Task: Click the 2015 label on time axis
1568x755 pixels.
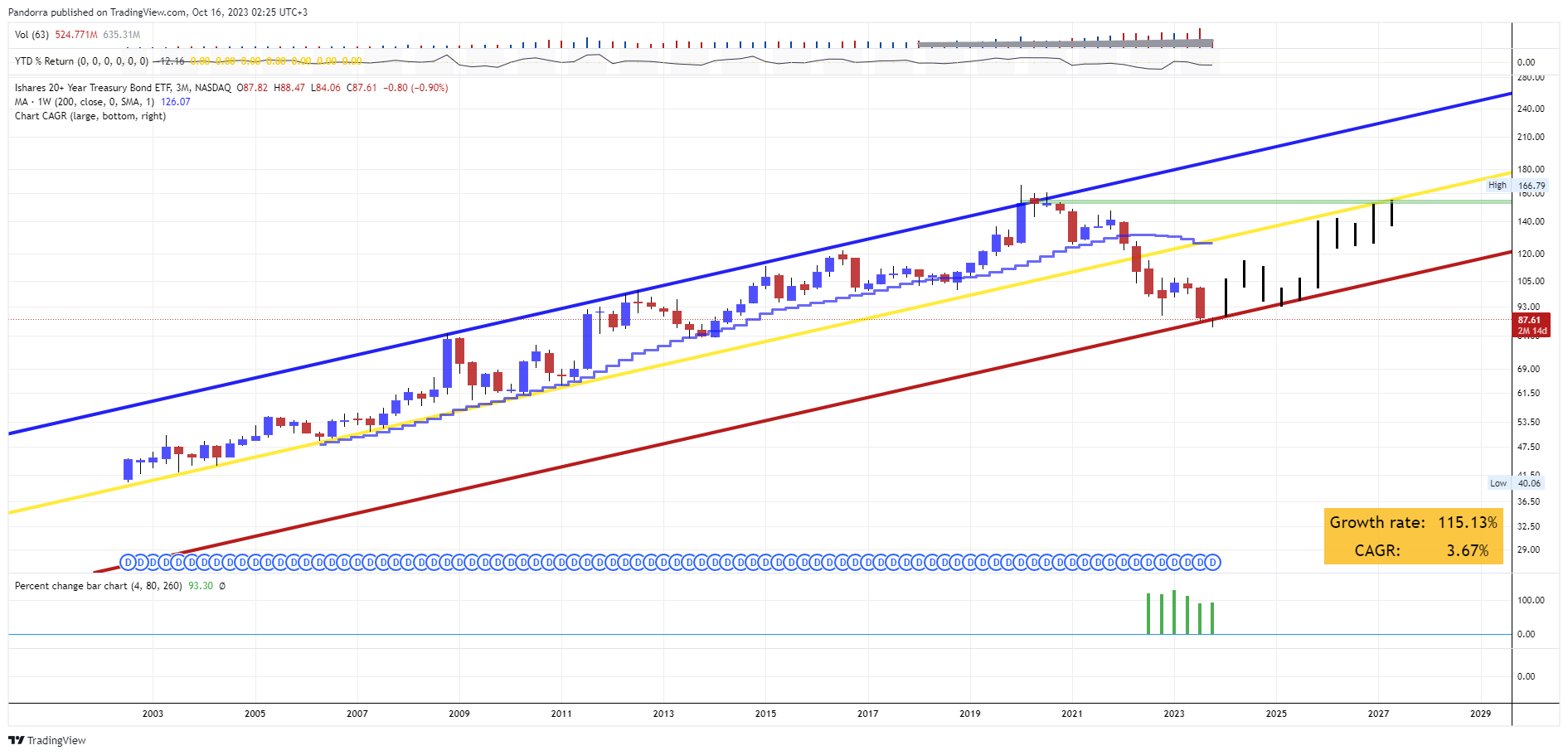Action: [x=766, y=714]
